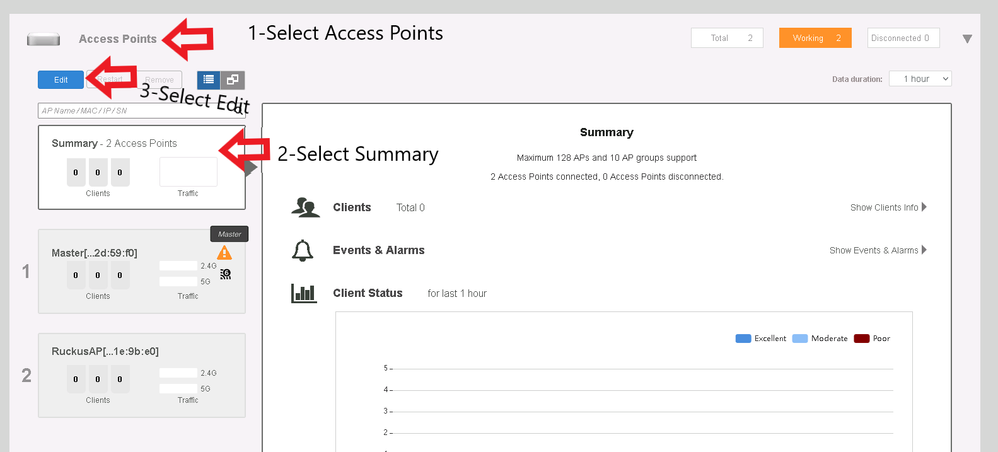
Task: Click the orange warning icon on Master AP
Action: (x=225, y=253)
